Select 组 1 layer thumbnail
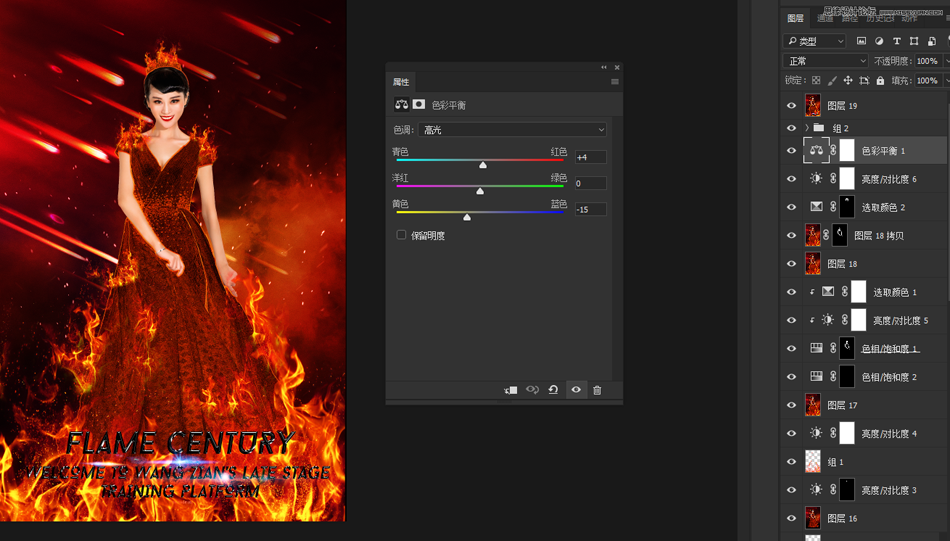The width and height of the screenshot is (950, 541). 812,461
